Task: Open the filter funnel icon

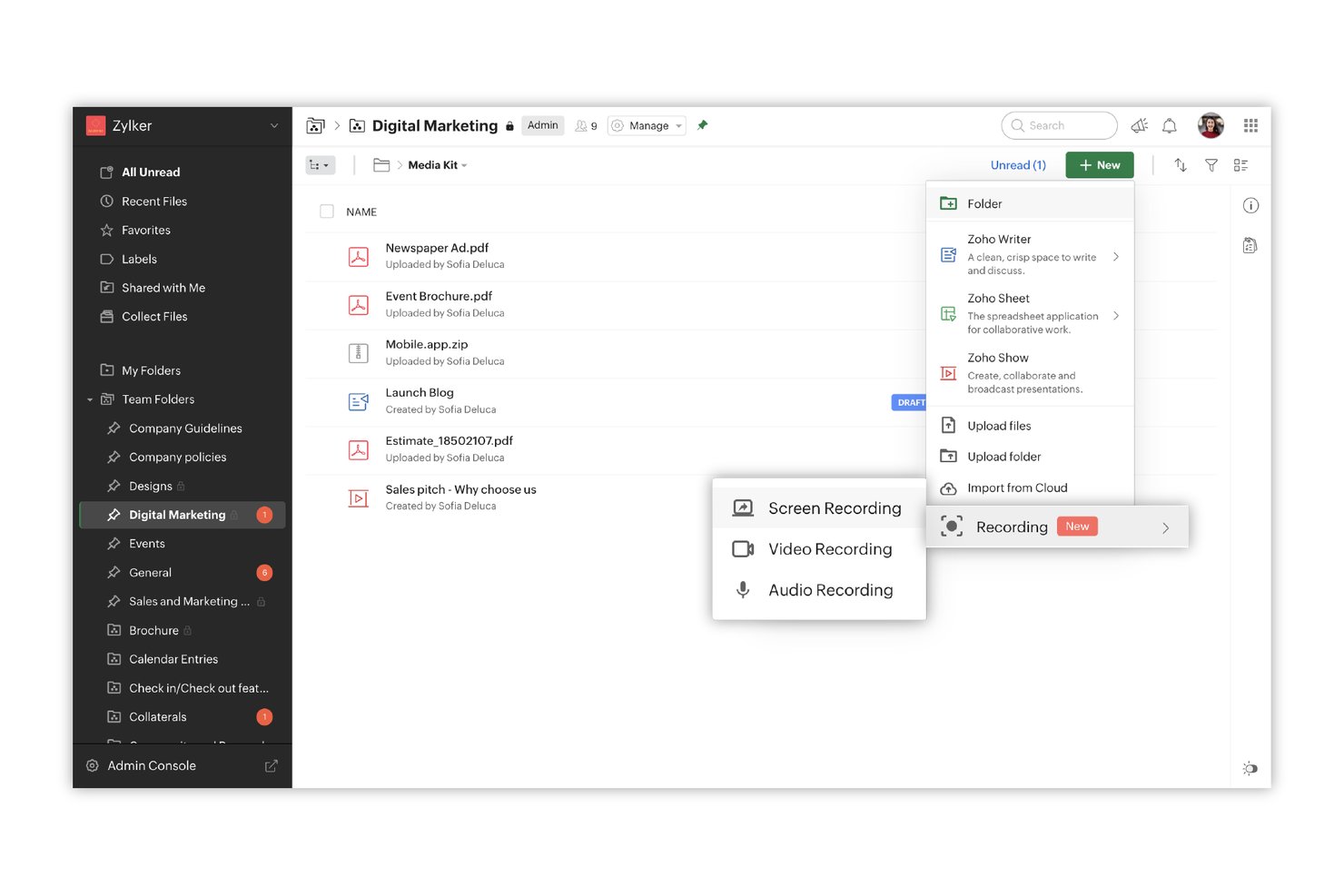Action: 1211,165
